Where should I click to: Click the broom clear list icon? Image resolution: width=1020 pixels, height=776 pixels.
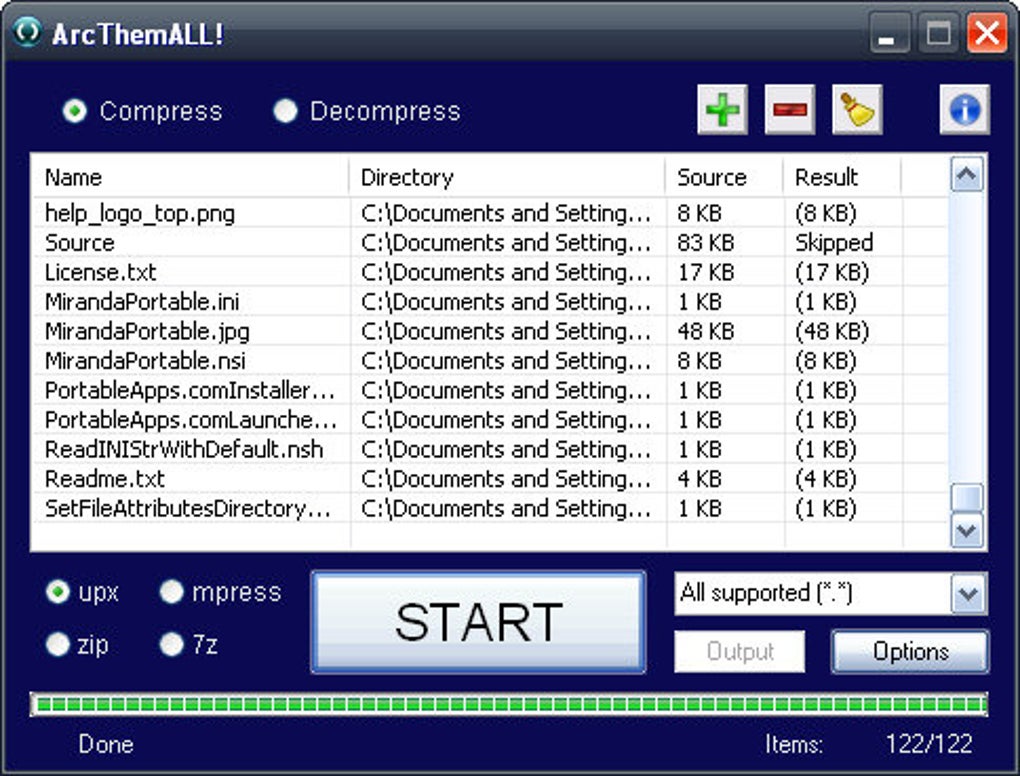point(857,109)
